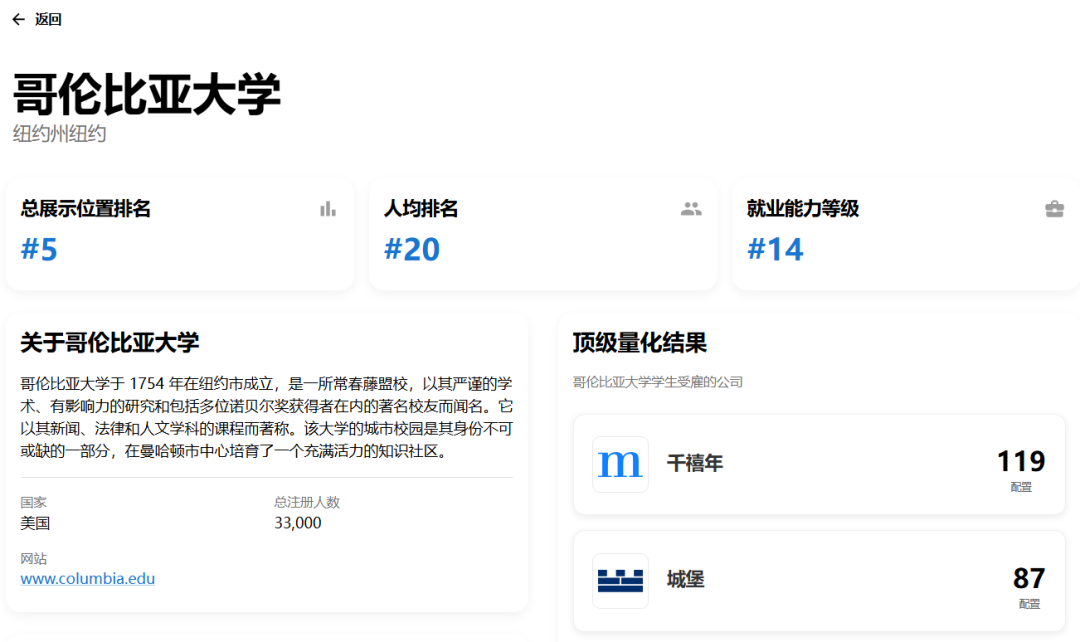Click the bar chart icon in the 总展示位置排名 card
1080x642 pixels.
click(328, 209)
